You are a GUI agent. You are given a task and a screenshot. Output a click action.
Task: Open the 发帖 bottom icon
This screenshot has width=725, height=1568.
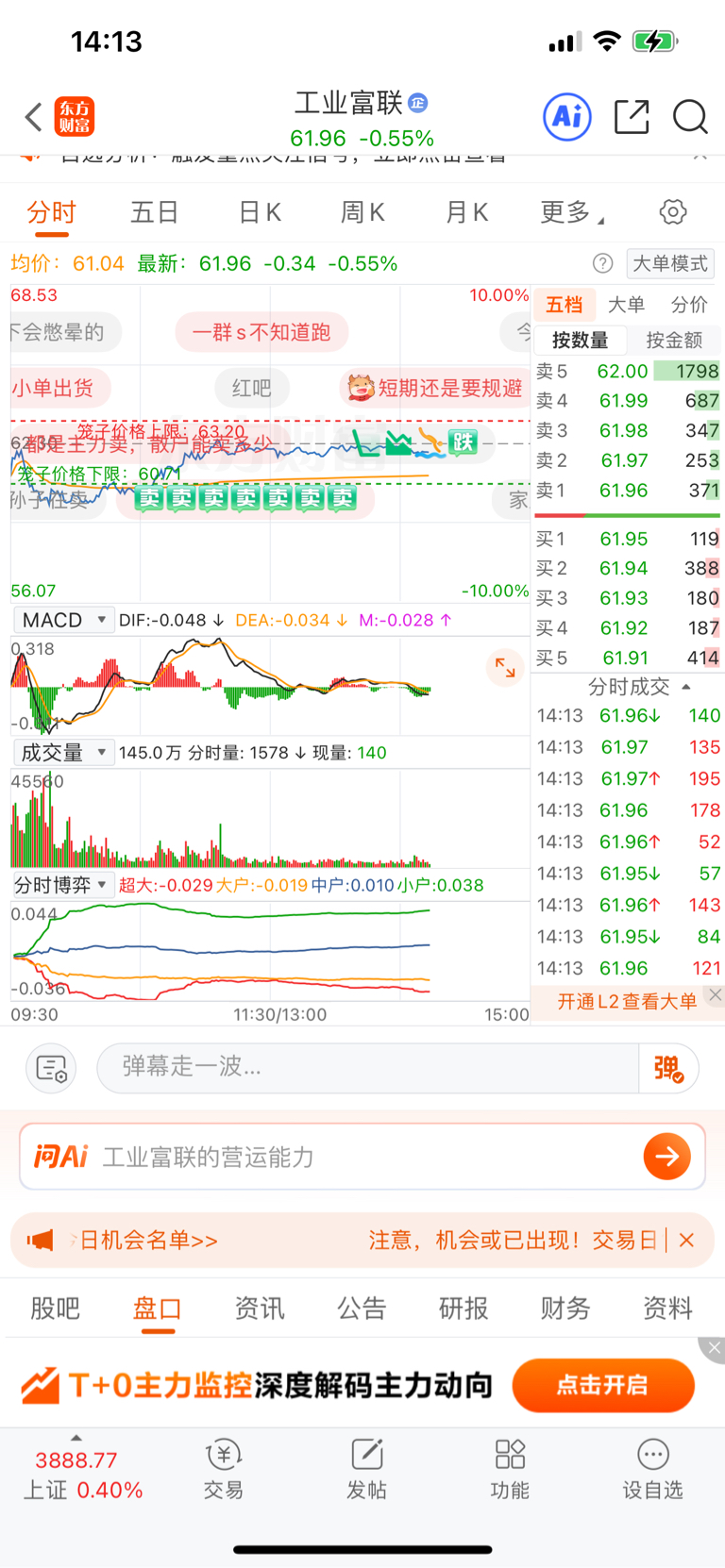pyautogui.click(x=366, y=1470)
